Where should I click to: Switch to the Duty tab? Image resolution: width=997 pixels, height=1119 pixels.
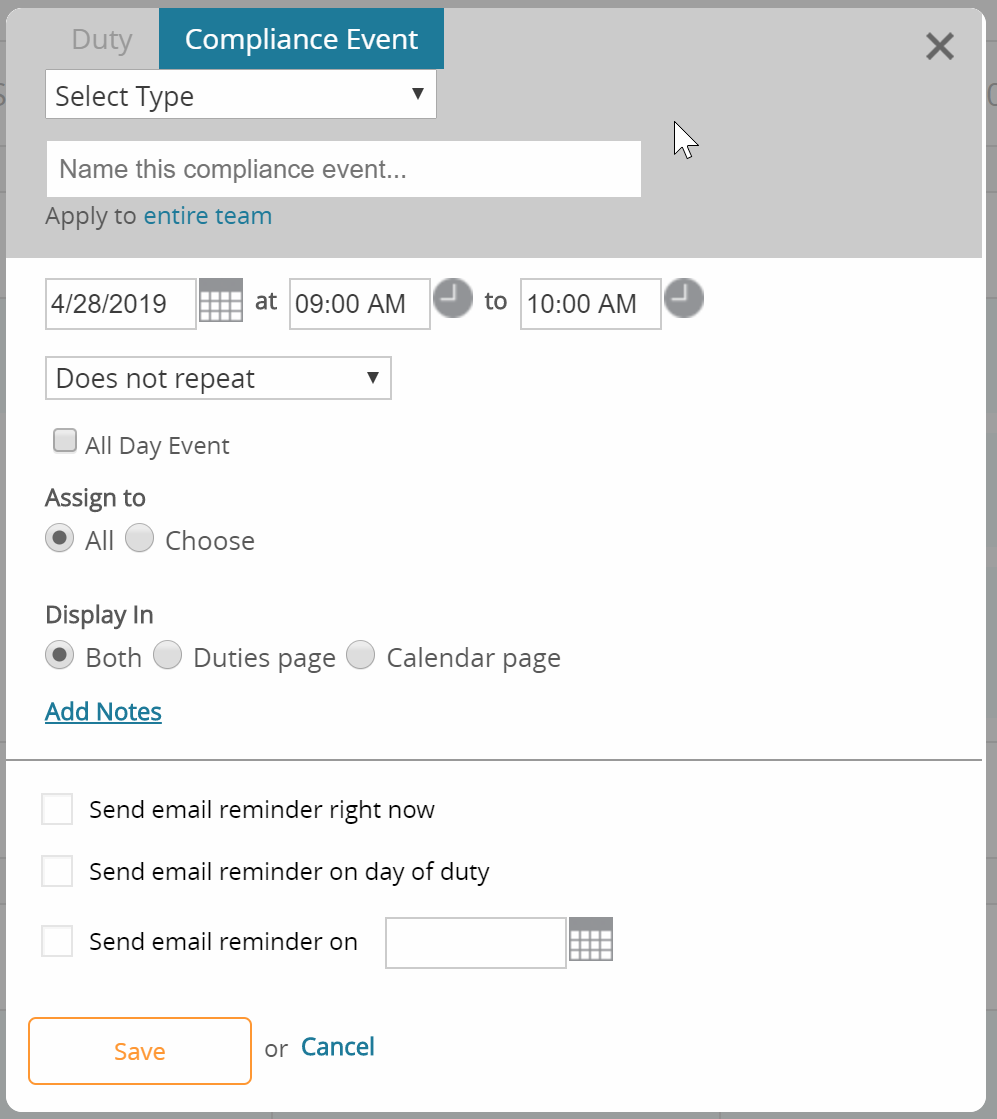102,39
